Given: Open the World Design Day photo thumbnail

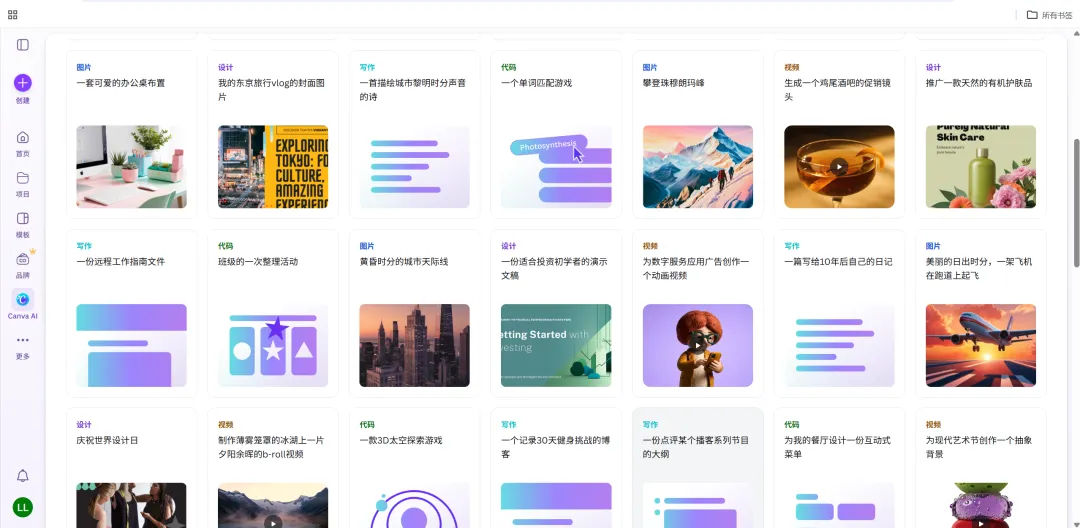Looking at the screenshot, I should (132, 505).
